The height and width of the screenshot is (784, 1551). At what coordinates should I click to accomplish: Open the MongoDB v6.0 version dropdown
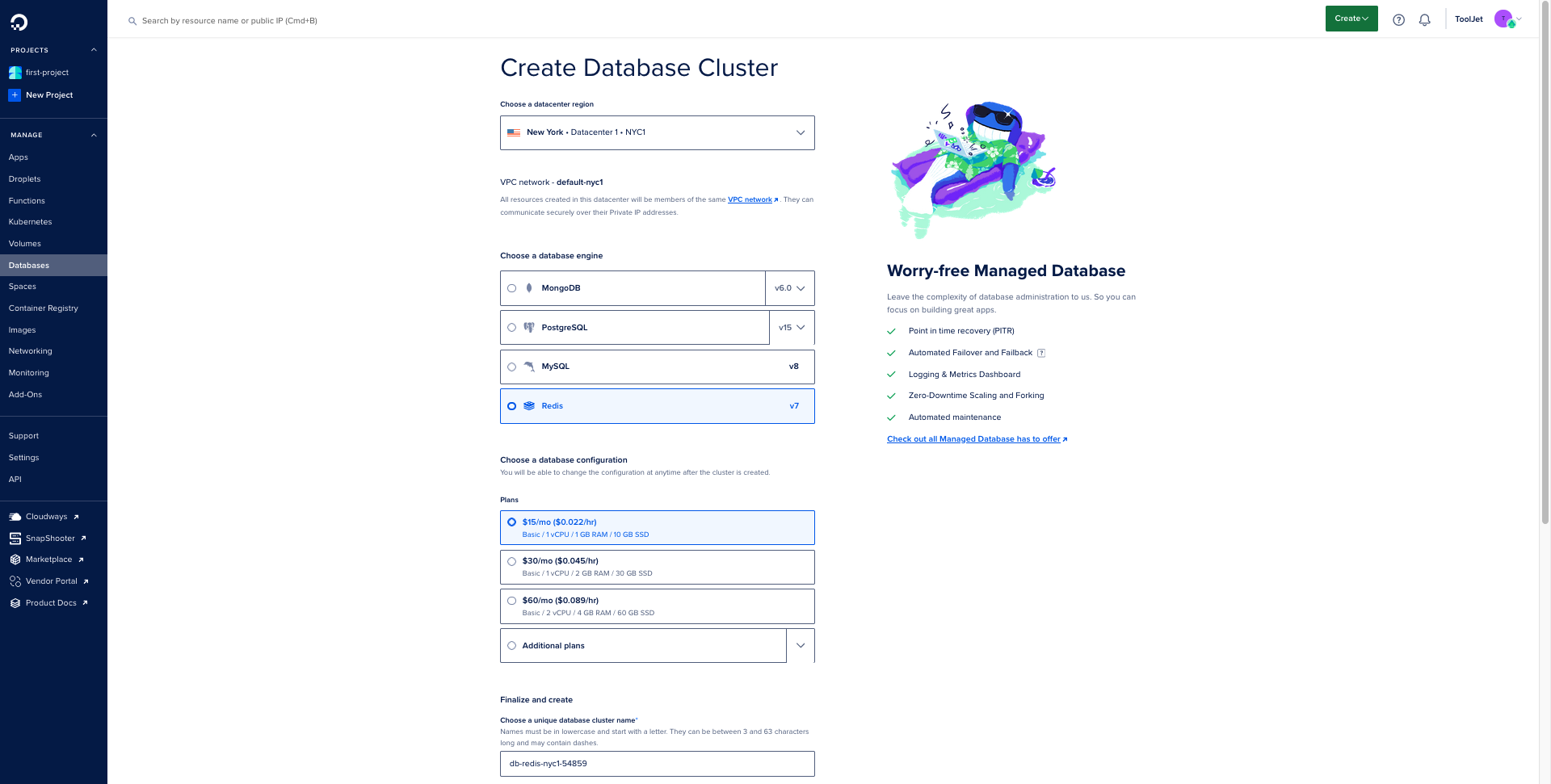789,288
